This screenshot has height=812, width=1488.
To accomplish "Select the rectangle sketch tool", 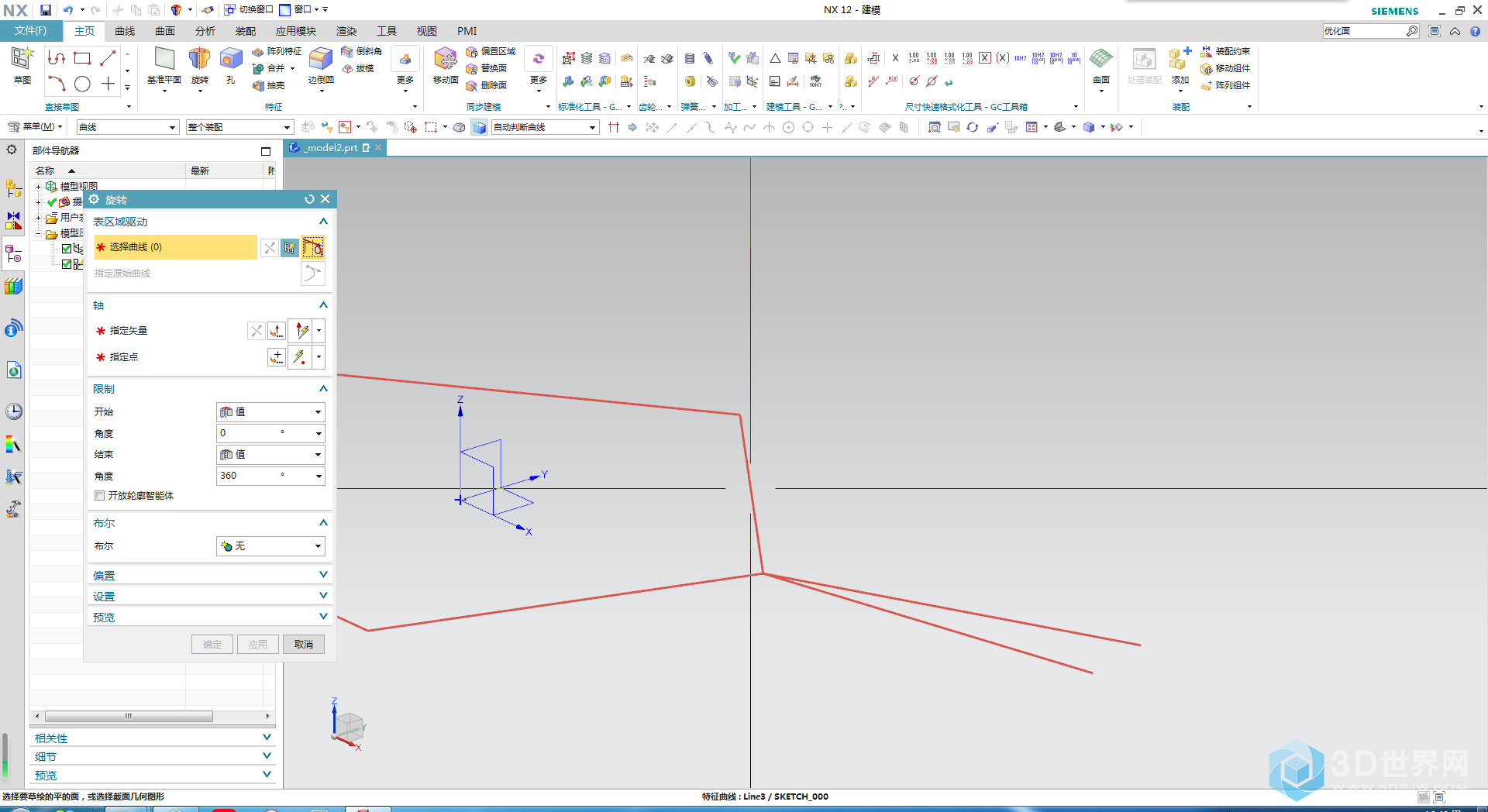I will [82, 58].
